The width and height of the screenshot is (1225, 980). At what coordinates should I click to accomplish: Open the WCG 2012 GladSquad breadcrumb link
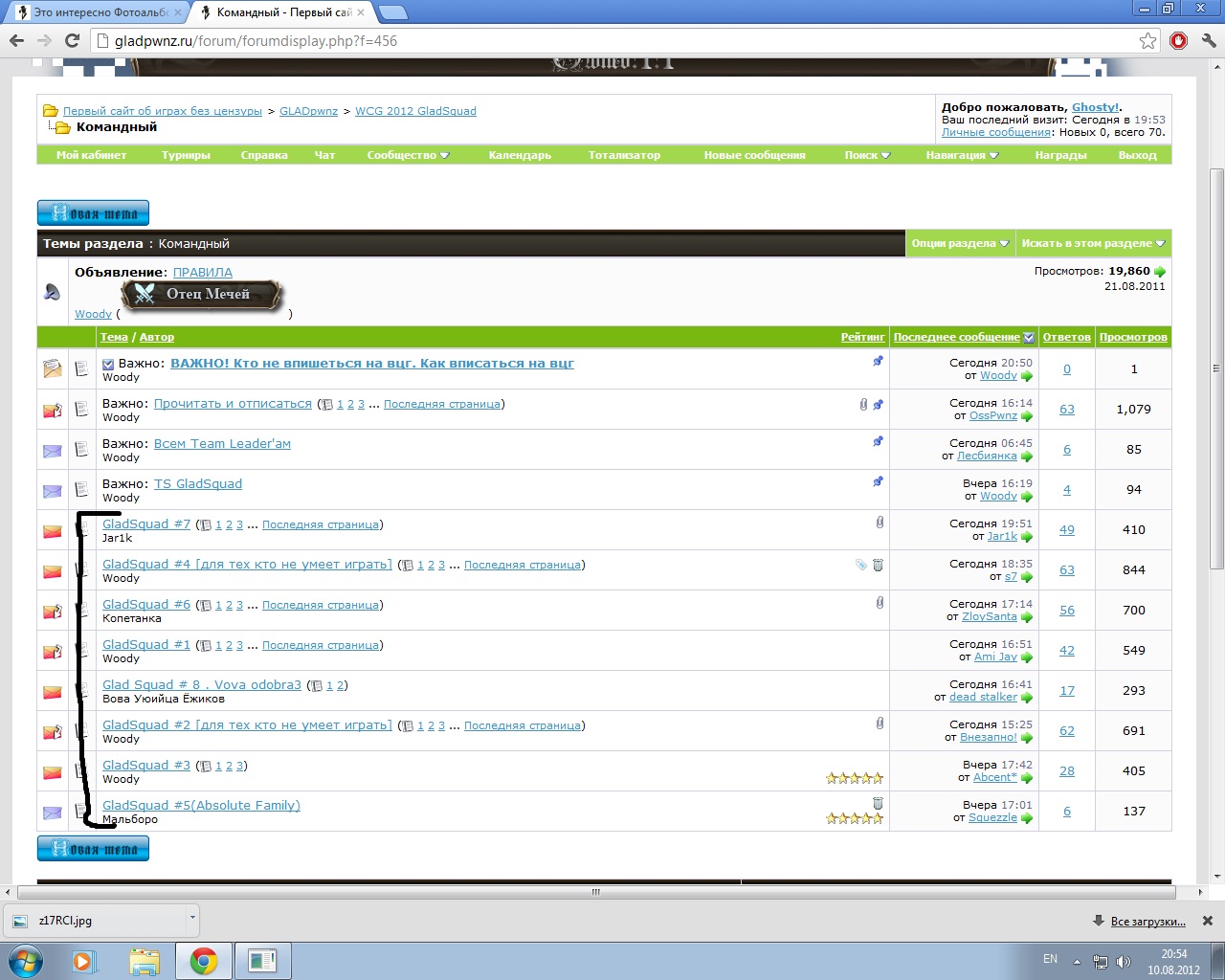(x=415, y=111)
